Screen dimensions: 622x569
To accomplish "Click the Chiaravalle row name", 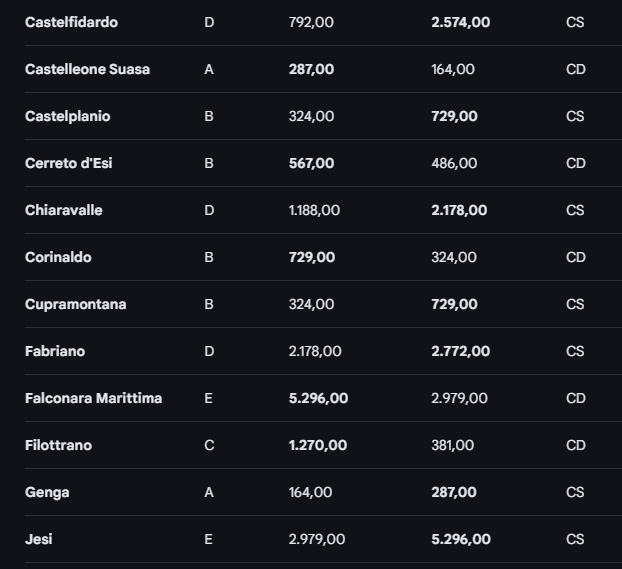I will pyautogui.click(x=64, y=210).
